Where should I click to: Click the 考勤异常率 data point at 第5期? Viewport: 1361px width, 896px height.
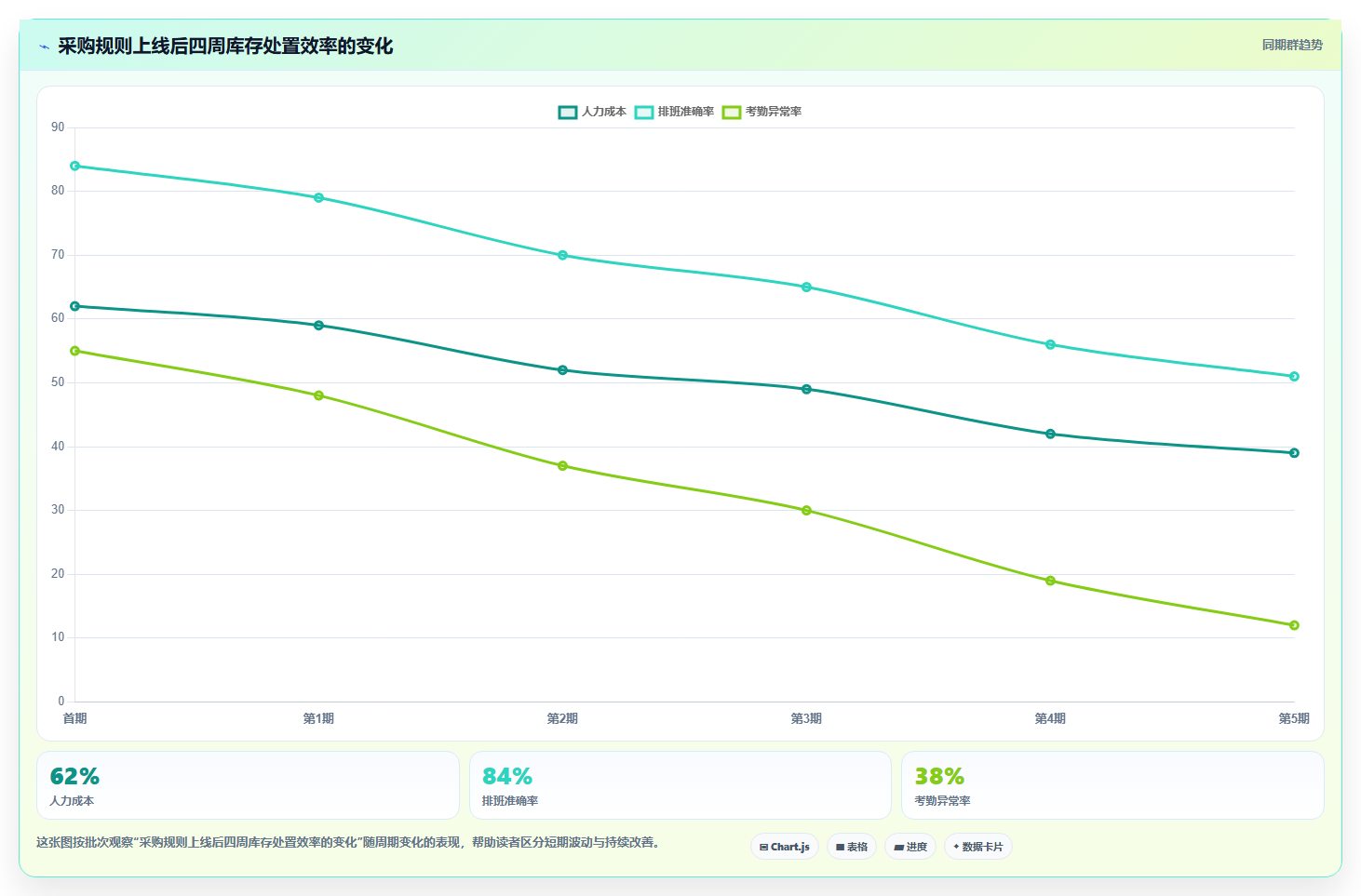click(1294, 625)
